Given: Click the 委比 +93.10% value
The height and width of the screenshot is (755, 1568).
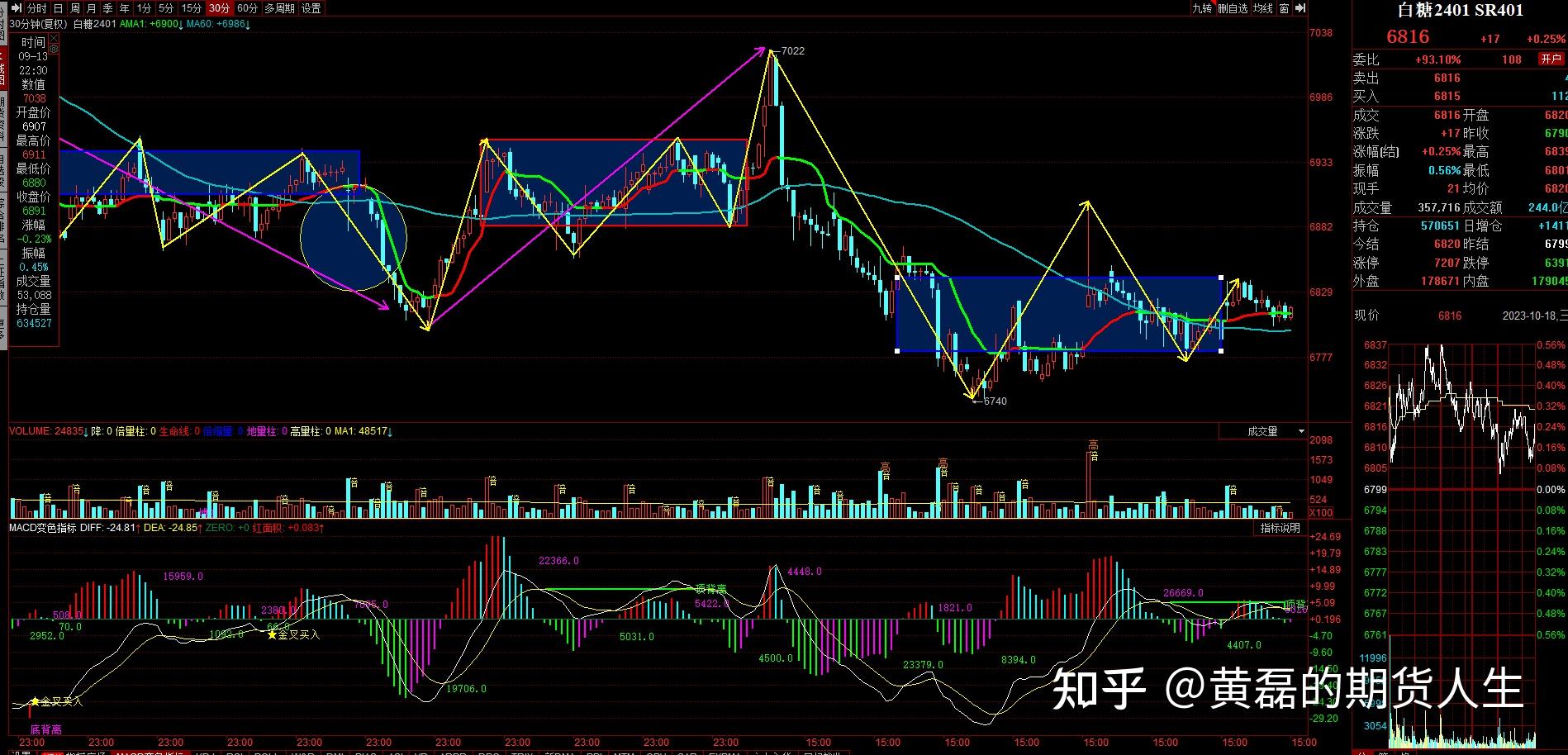Looking at the screenshot, I should click(1437, 59).
